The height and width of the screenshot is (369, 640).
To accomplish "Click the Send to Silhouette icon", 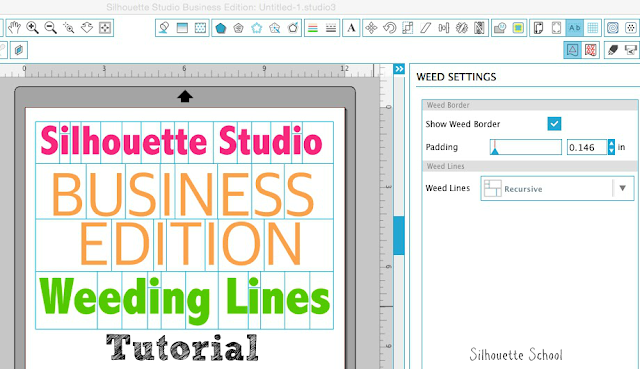I will 631,50.
